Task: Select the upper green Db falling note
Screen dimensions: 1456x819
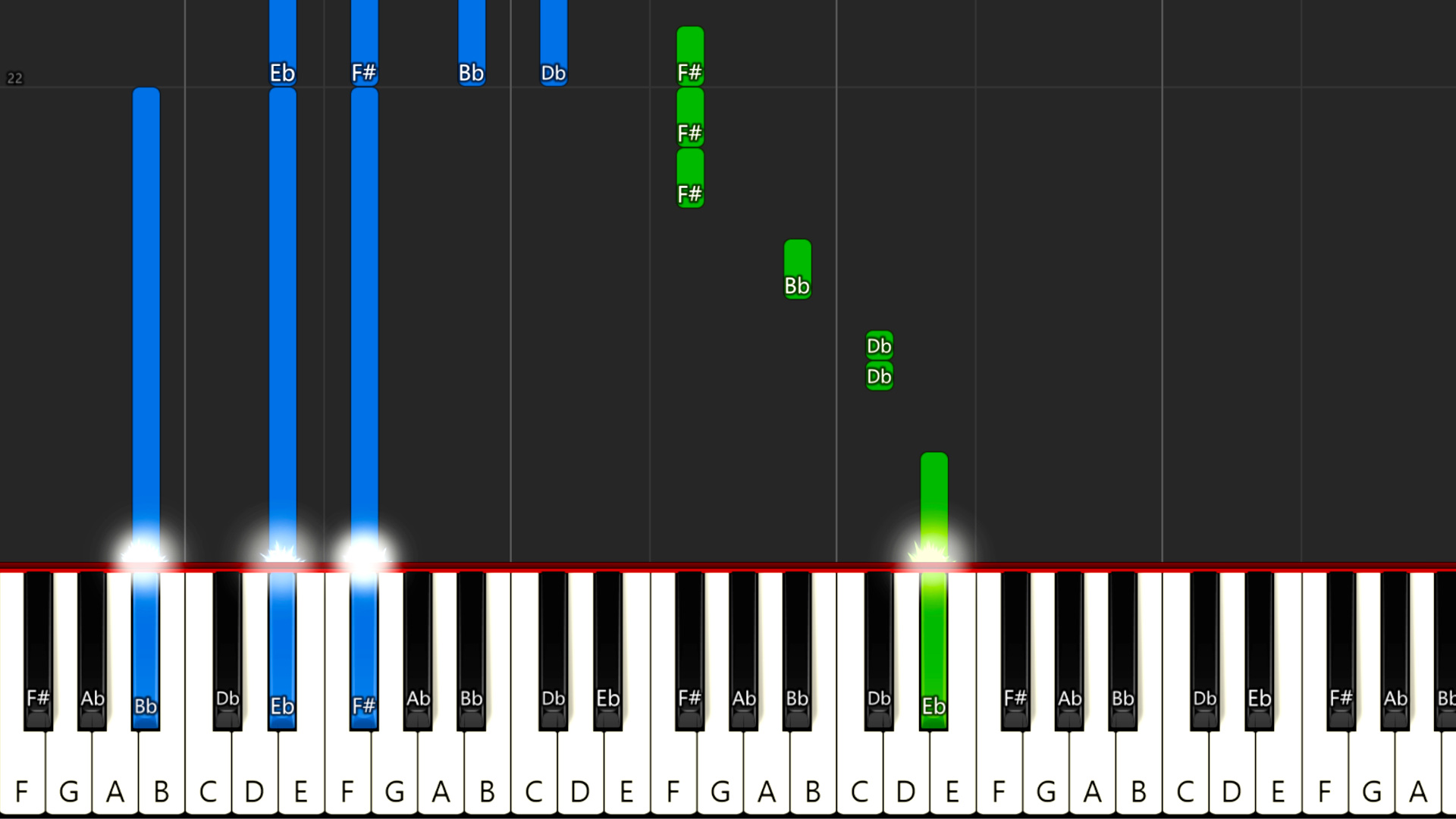Action: tap(879, 345)
